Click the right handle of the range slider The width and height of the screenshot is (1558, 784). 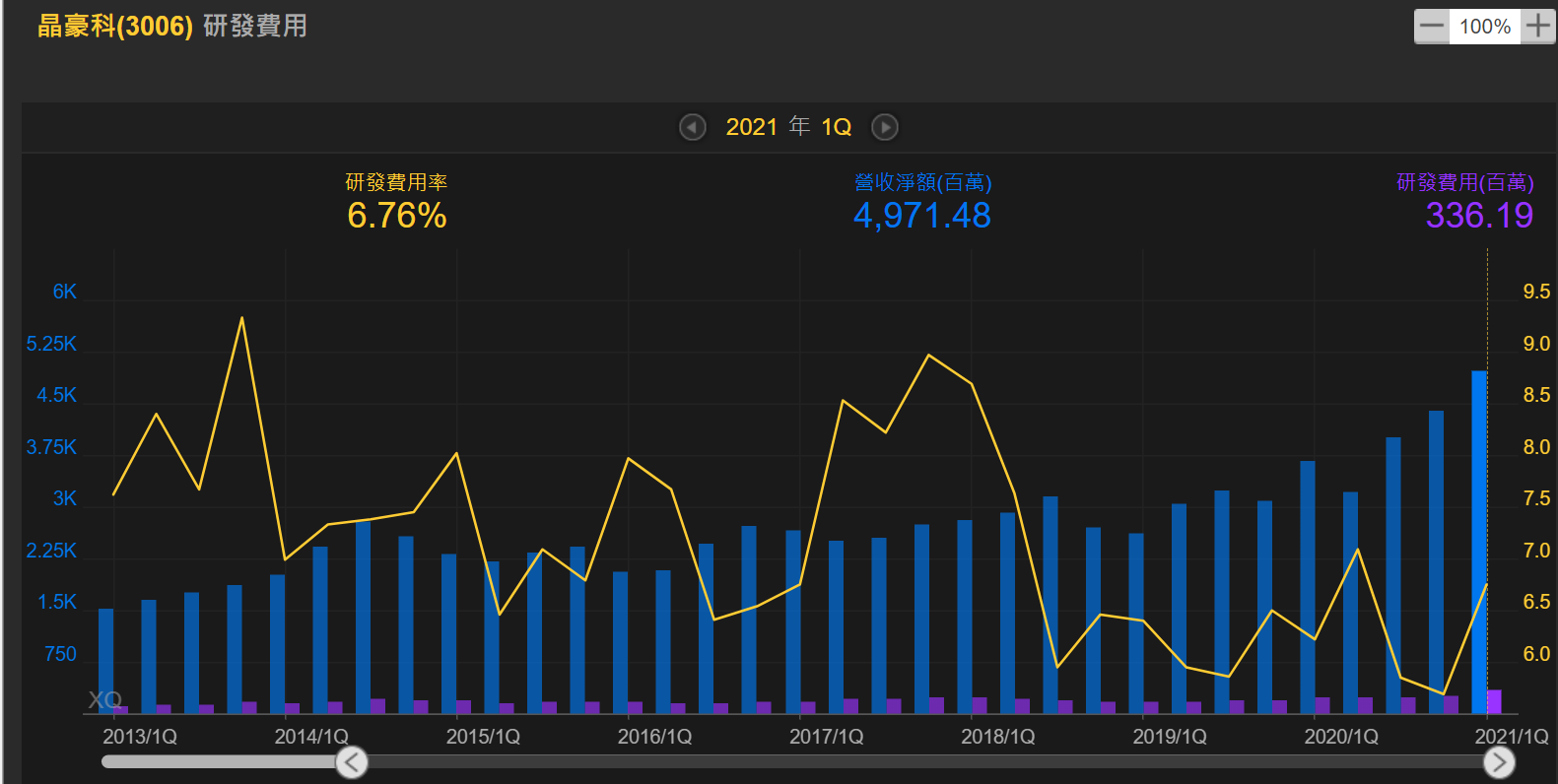(x=1499, y=762)
